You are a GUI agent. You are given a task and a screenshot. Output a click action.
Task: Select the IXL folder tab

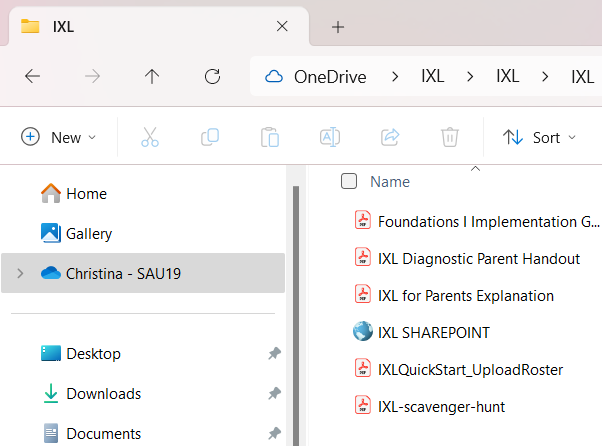[158, 26]
